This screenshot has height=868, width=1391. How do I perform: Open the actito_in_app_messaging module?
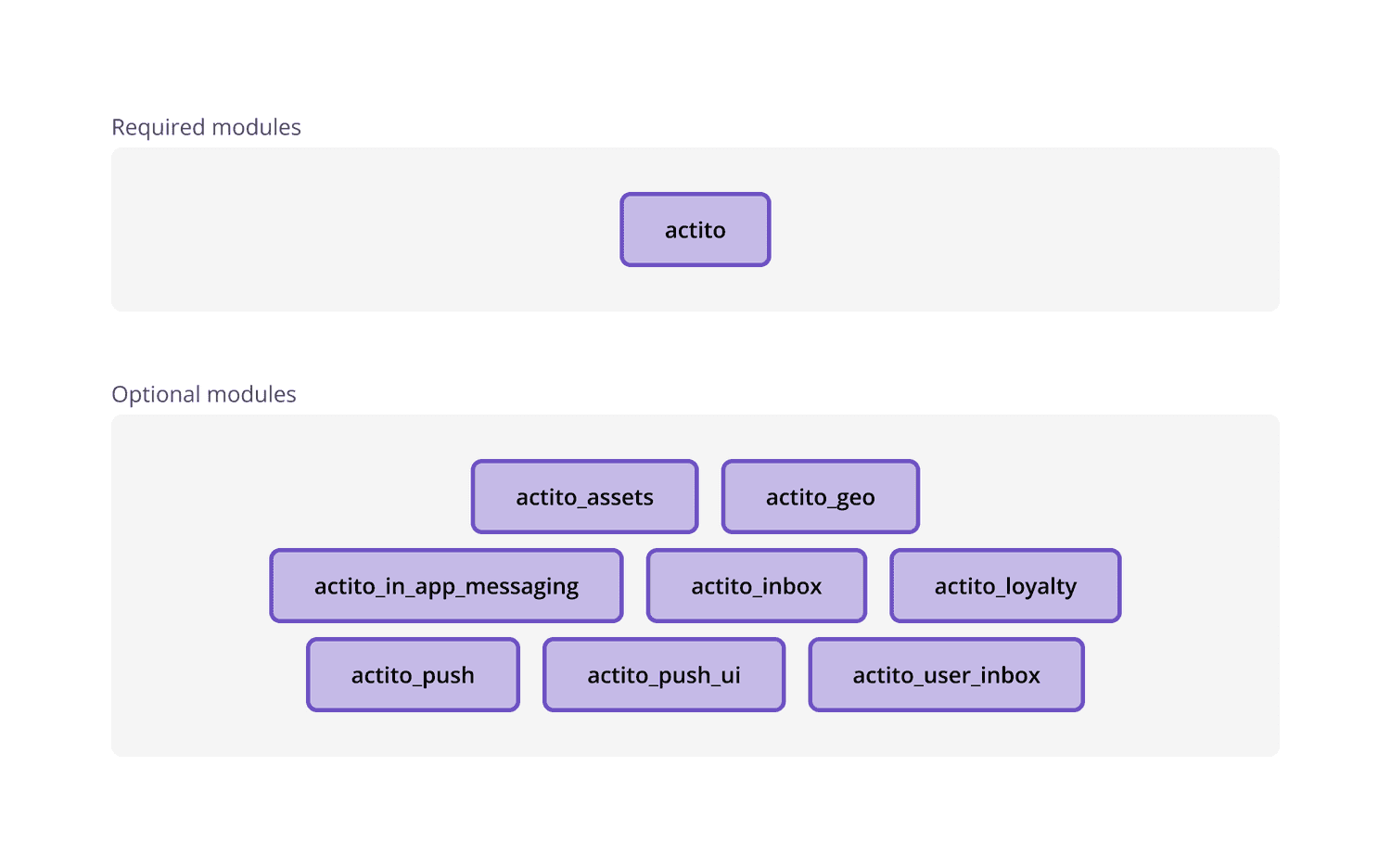pos(446,586)
